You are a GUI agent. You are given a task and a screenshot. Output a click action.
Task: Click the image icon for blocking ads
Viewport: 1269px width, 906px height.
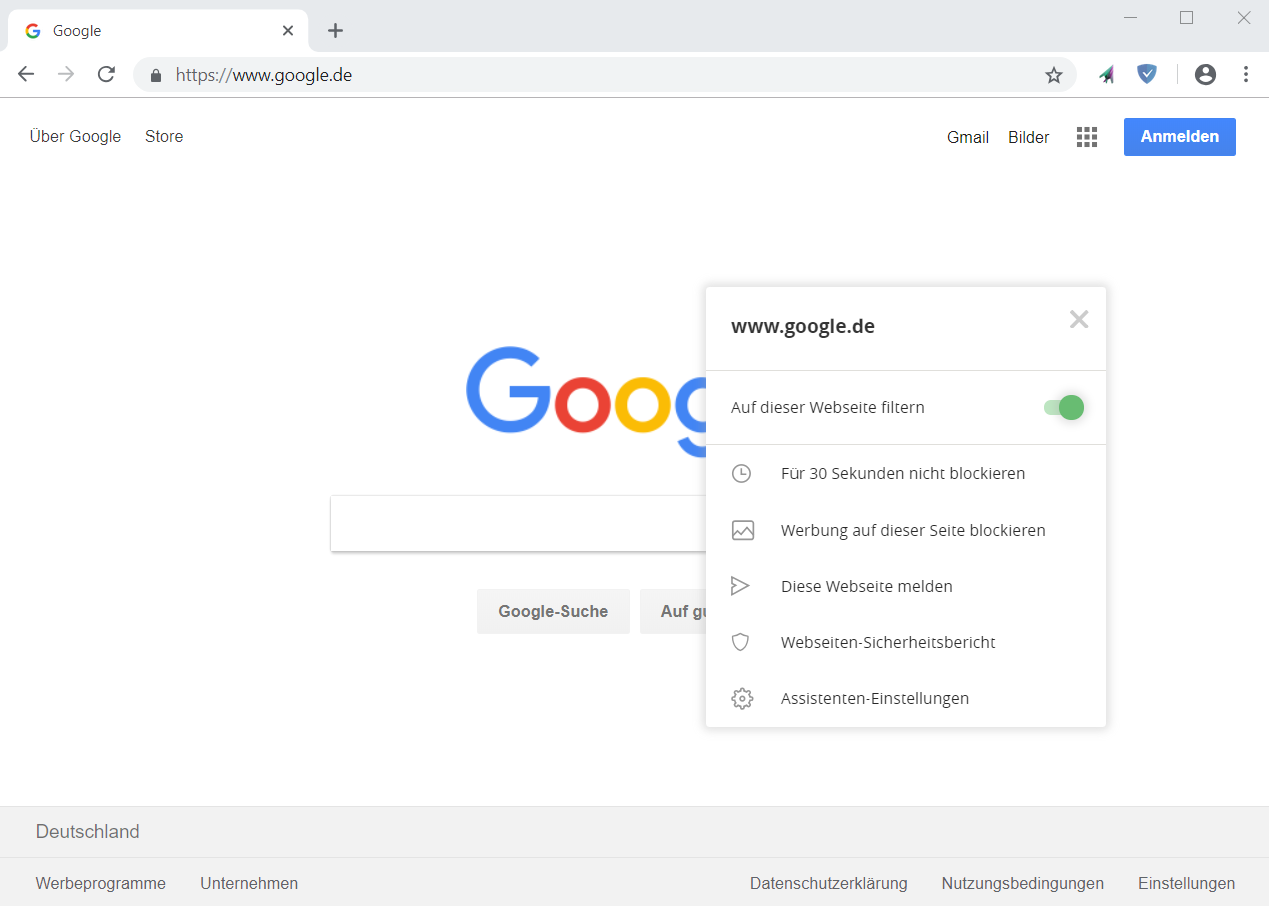742,530
